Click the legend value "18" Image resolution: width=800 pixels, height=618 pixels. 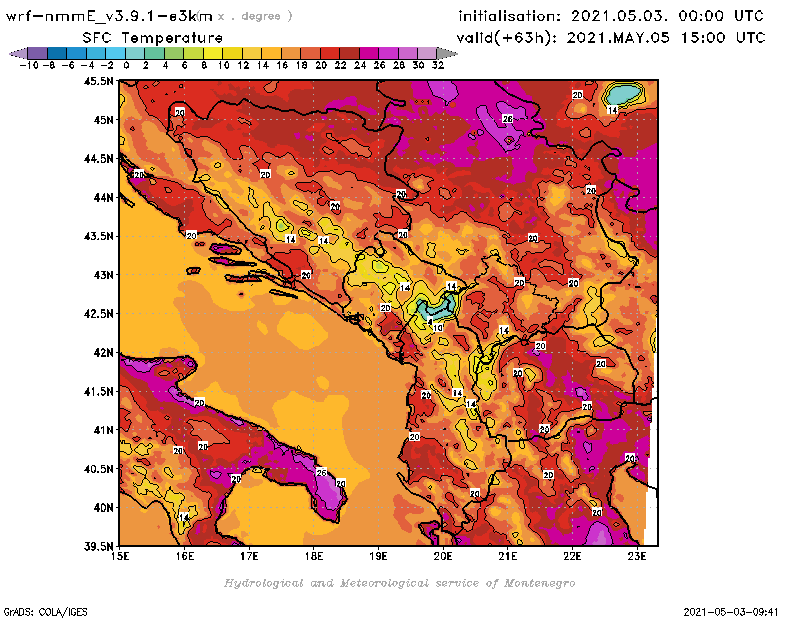pos(302,66)
